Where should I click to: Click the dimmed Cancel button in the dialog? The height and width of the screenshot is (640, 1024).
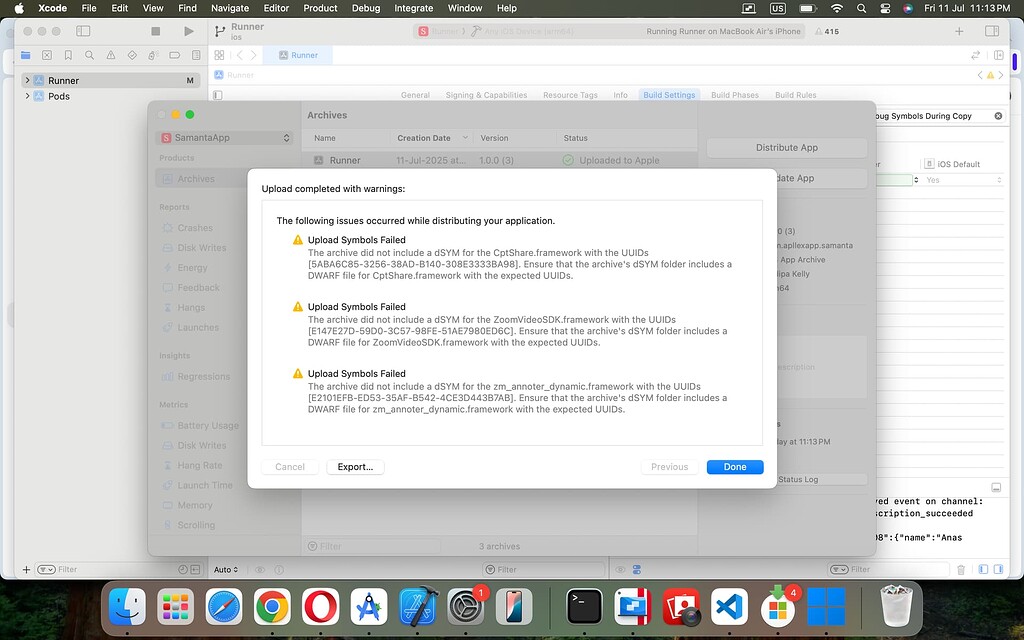pyautogui.click(x=290, y=467)
